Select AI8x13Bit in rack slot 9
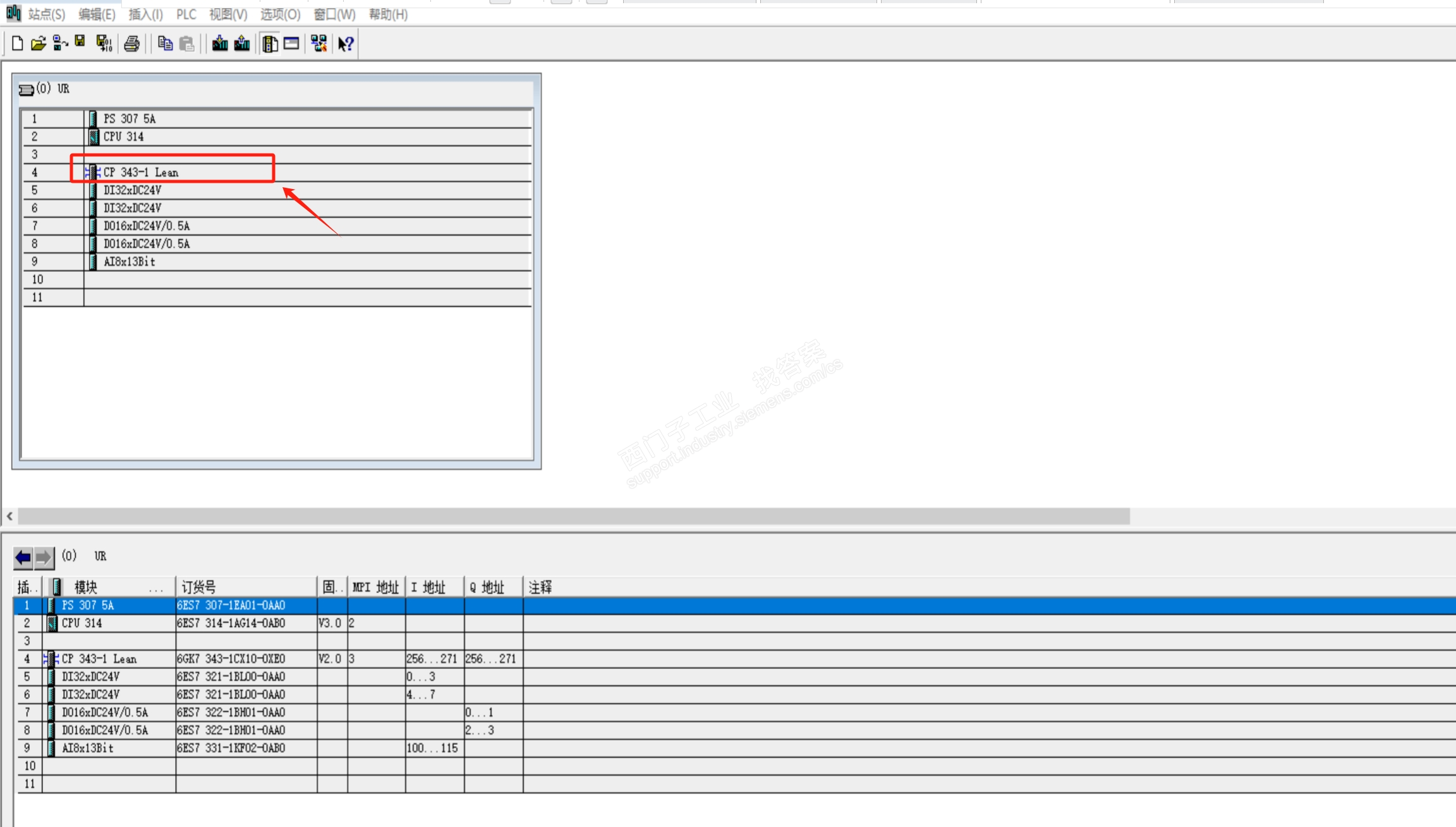Image resolution: width=1456 pixels, height=827 pixels. click(129, 262)
